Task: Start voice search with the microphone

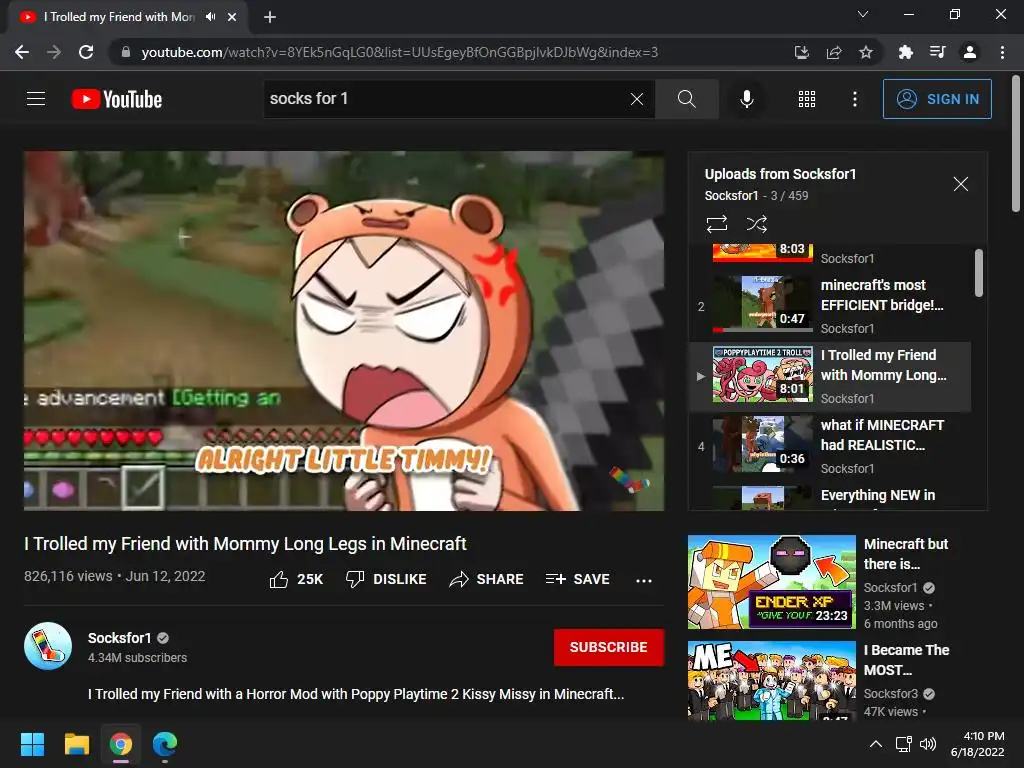Action: pos(746,99)
